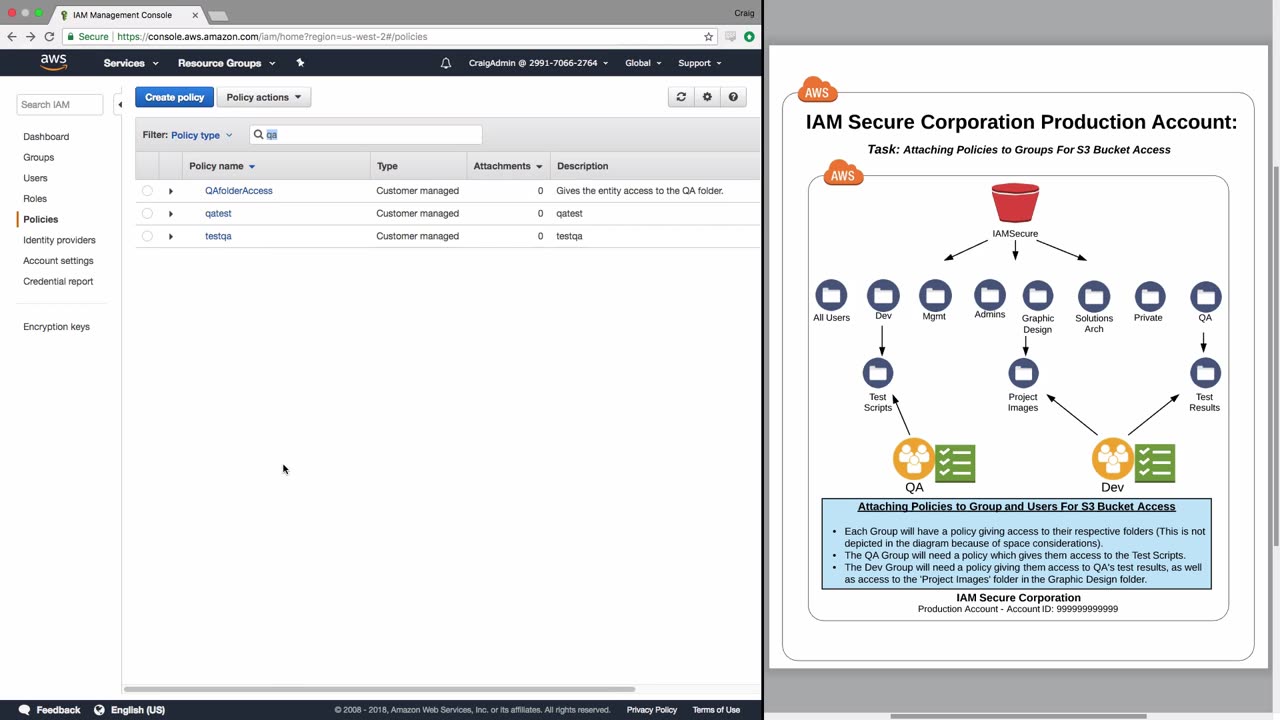
Task: Open the CraigAdmin account dropdown
Action: coord(538,63)
